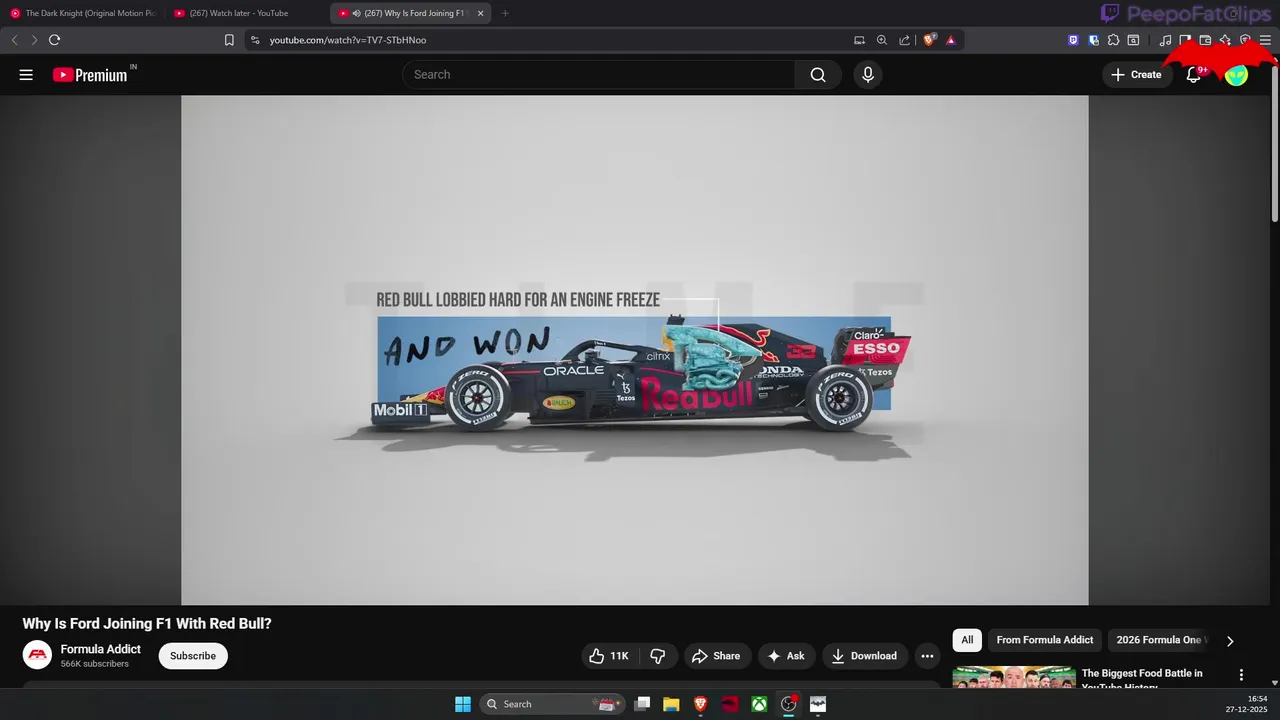The image size is (1280, 720).
Task: Open YouTube guide hamburger menu
Action: [x=26, y=75]
